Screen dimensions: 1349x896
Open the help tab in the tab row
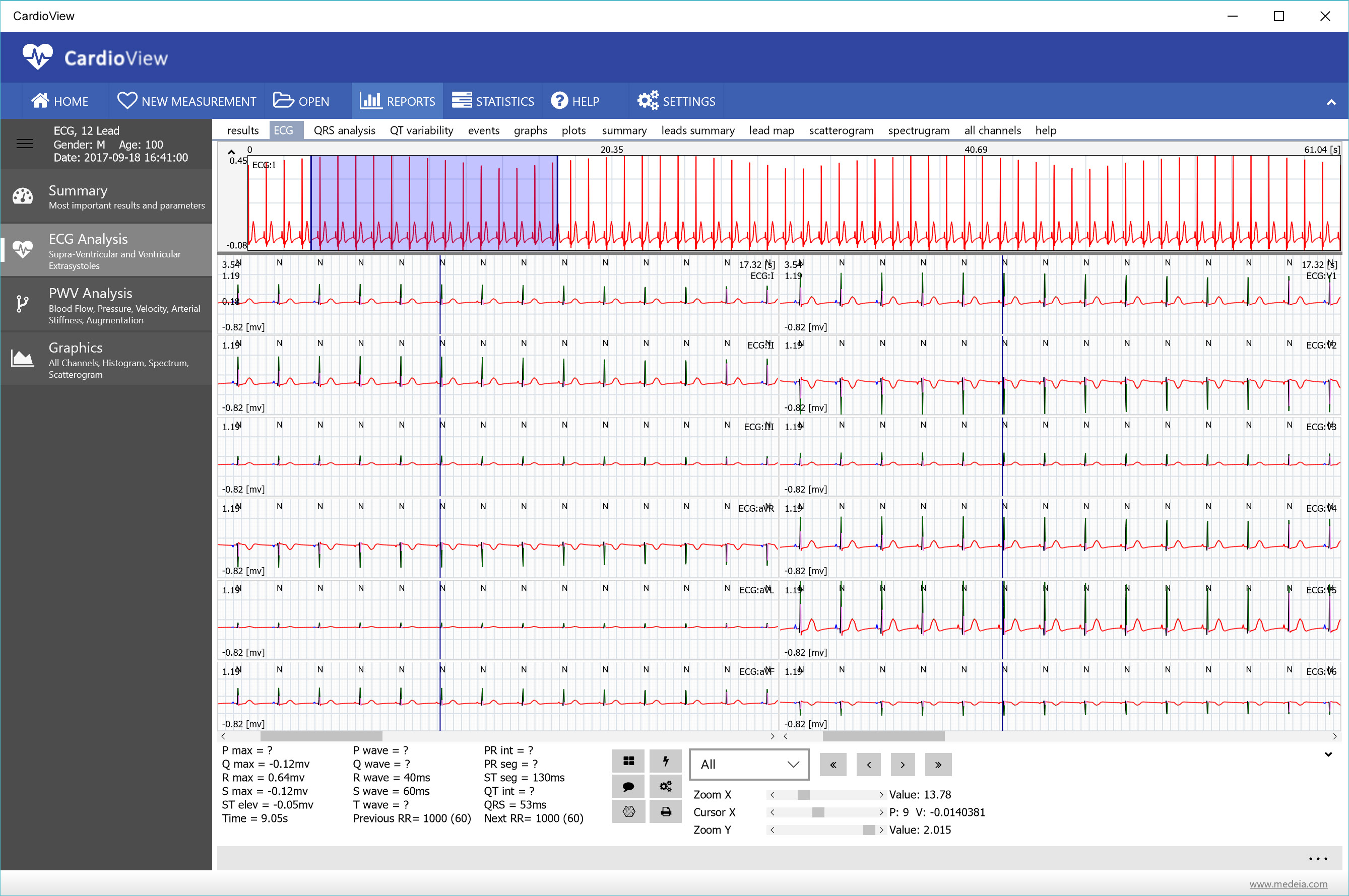[x=1046, y=130]
